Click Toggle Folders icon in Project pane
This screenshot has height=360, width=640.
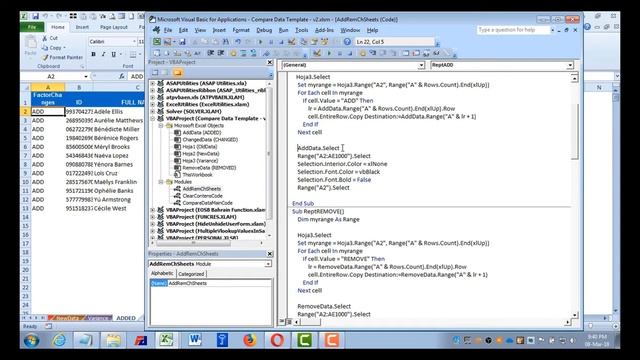[x=178, y=73]
